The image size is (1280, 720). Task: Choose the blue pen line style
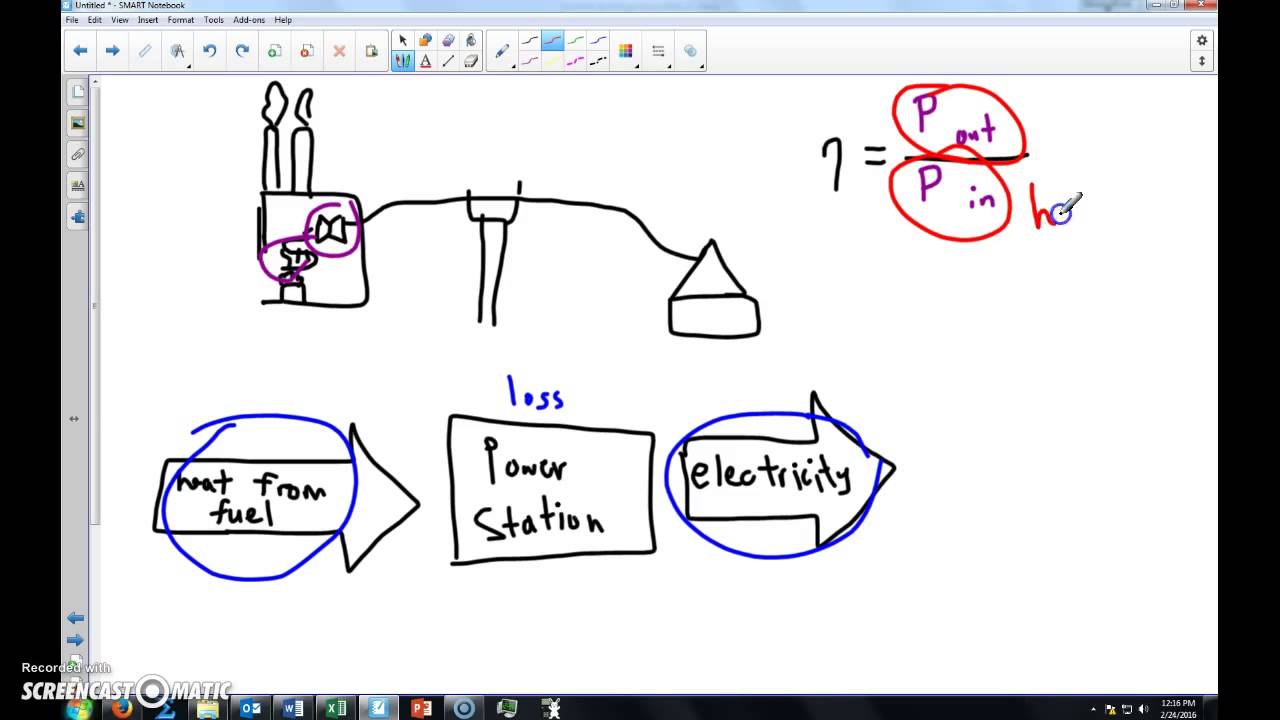coord(598,40)
